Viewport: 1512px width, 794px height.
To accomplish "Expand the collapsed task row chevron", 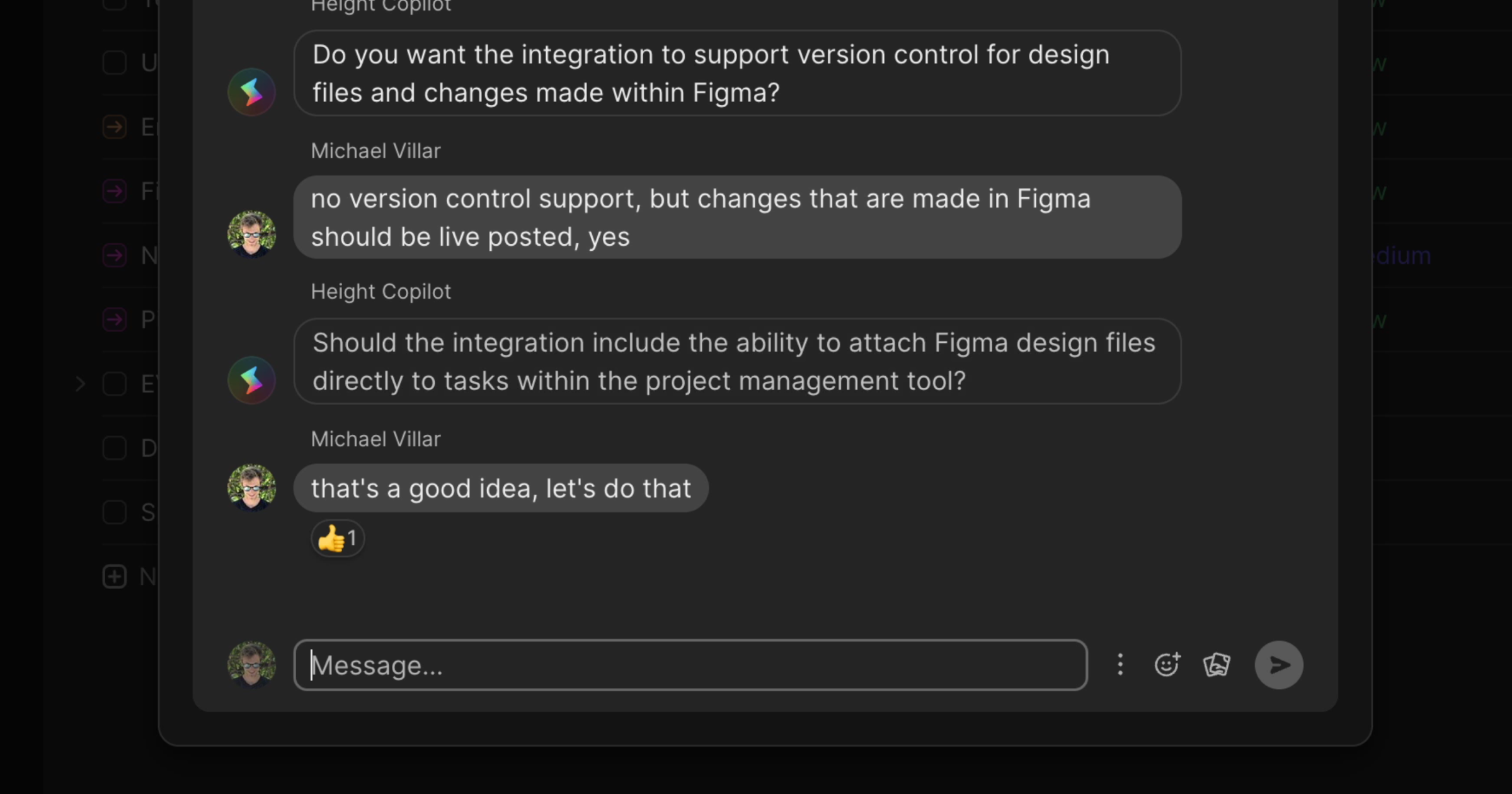I will point(80,384).
